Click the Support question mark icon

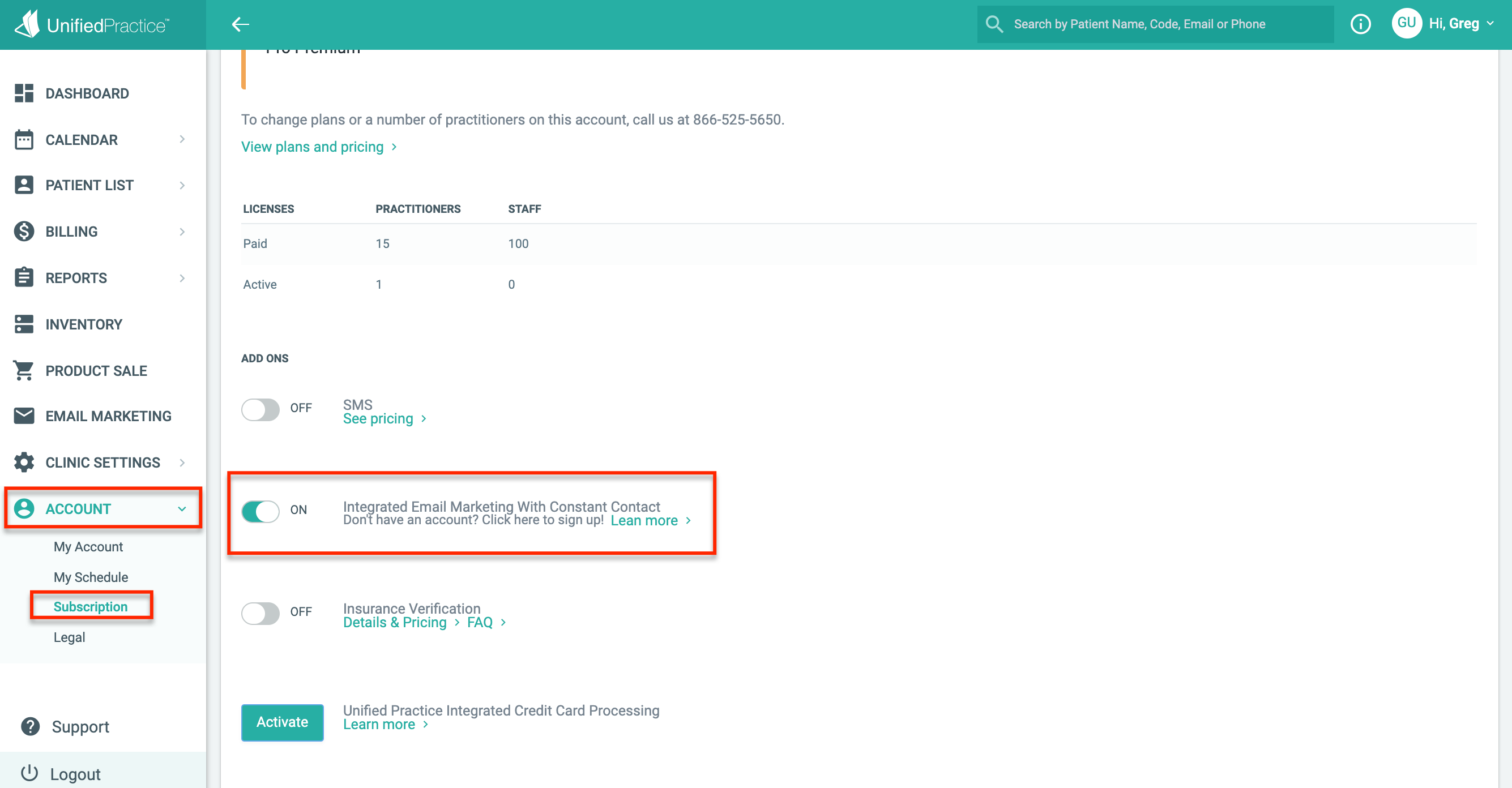coord(30,726)
